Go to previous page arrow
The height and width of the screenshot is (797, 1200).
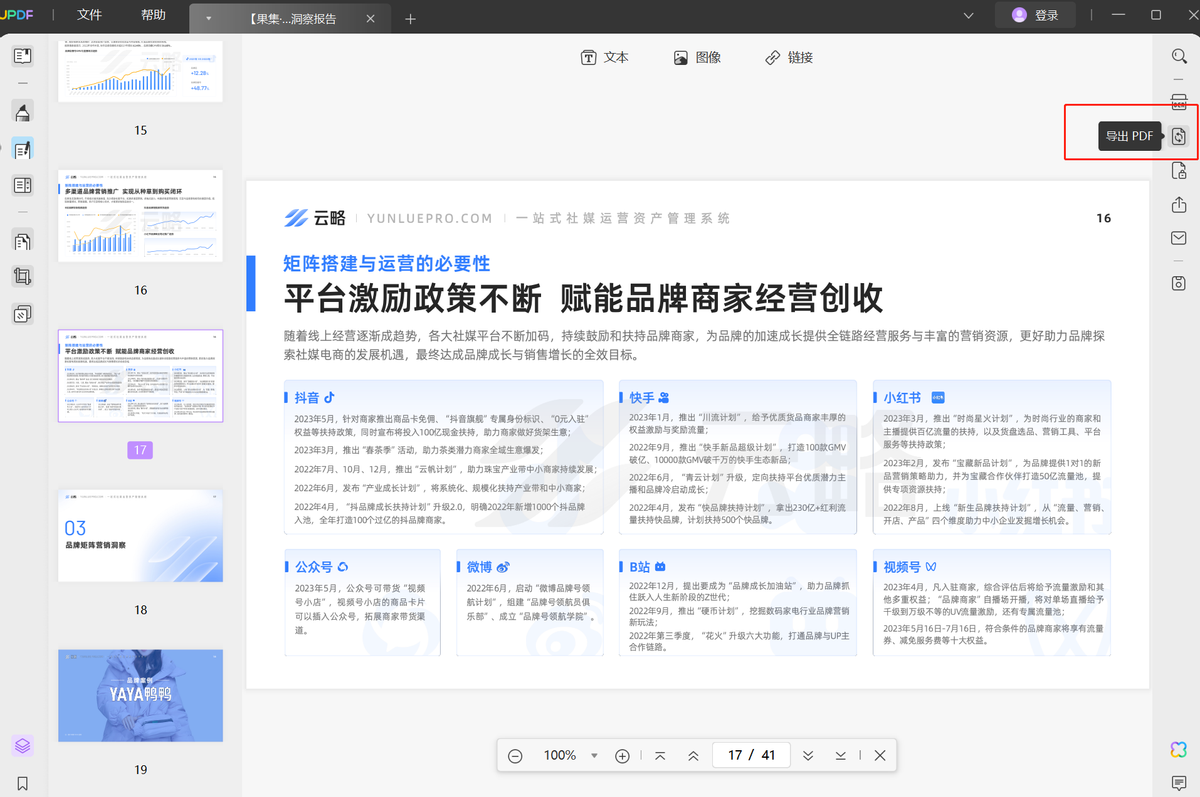point(692,756)
